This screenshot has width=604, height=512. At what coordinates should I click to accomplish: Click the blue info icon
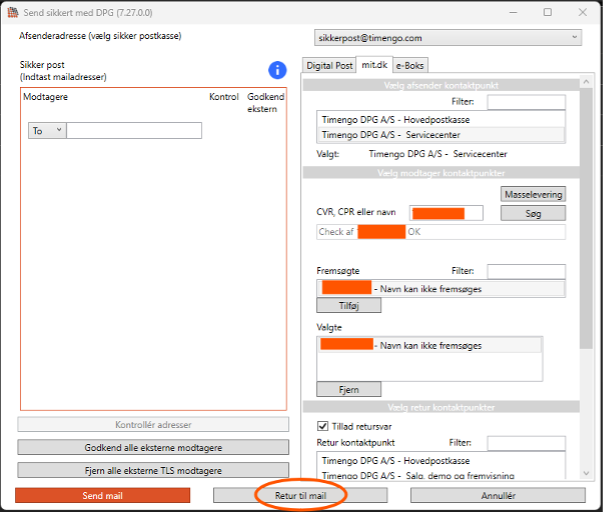(277, 69)
